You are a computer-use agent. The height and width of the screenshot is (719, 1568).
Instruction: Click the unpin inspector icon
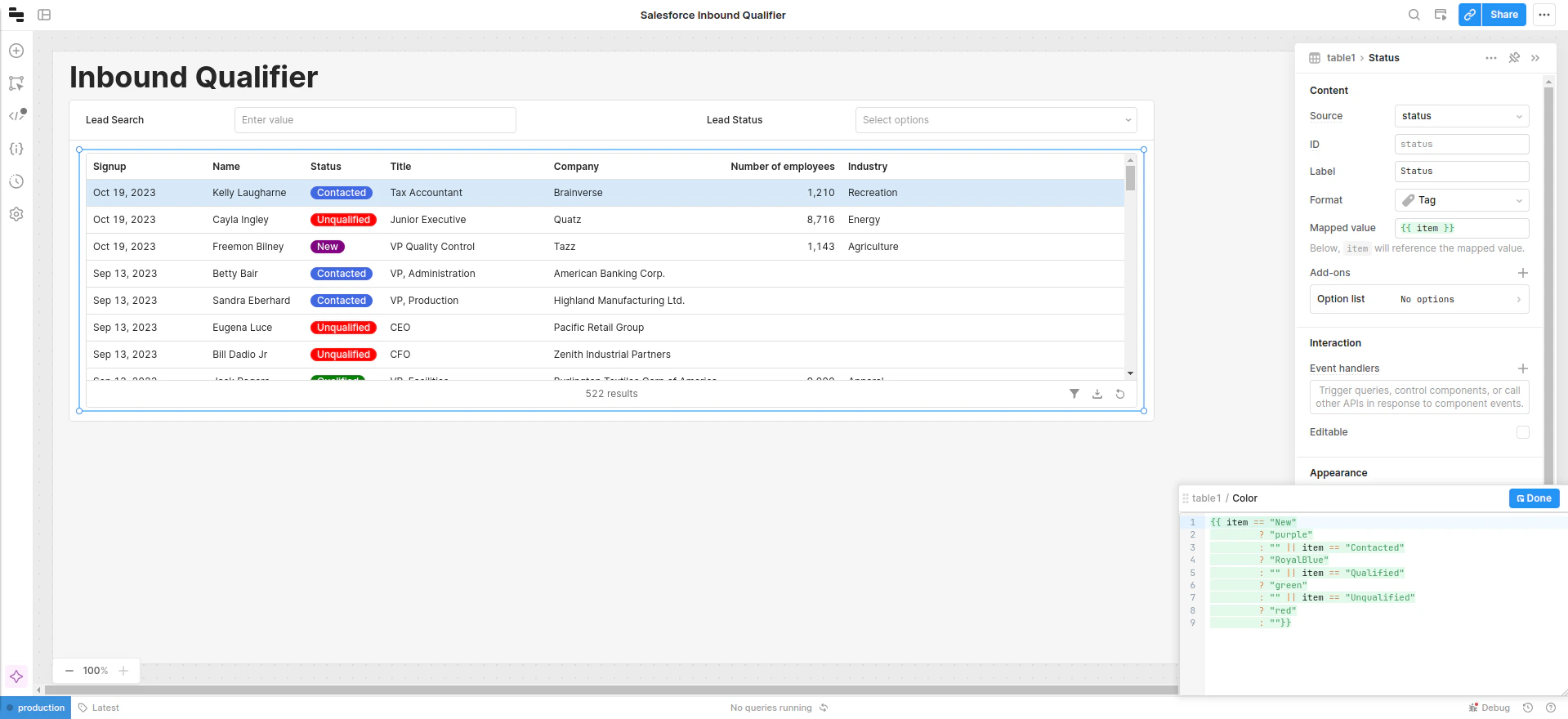point(1514,58)
